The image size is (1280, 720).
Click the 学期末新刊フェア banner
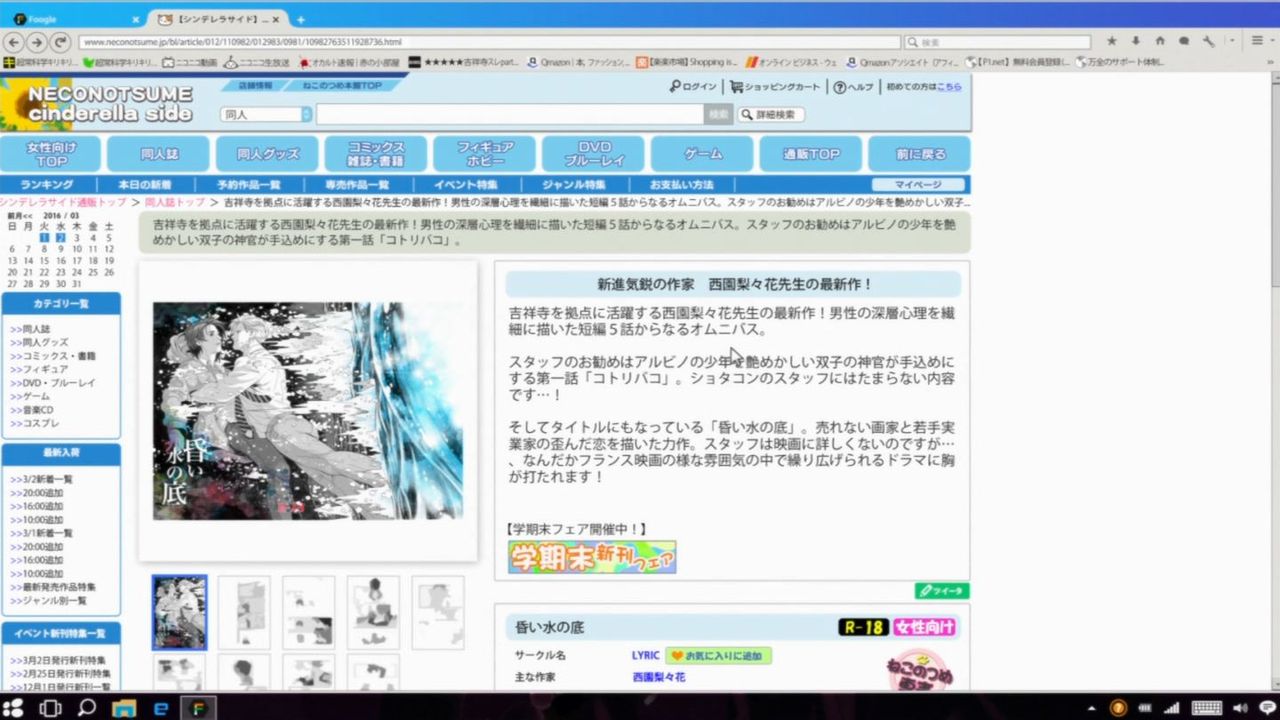click(x=592, y=557)
